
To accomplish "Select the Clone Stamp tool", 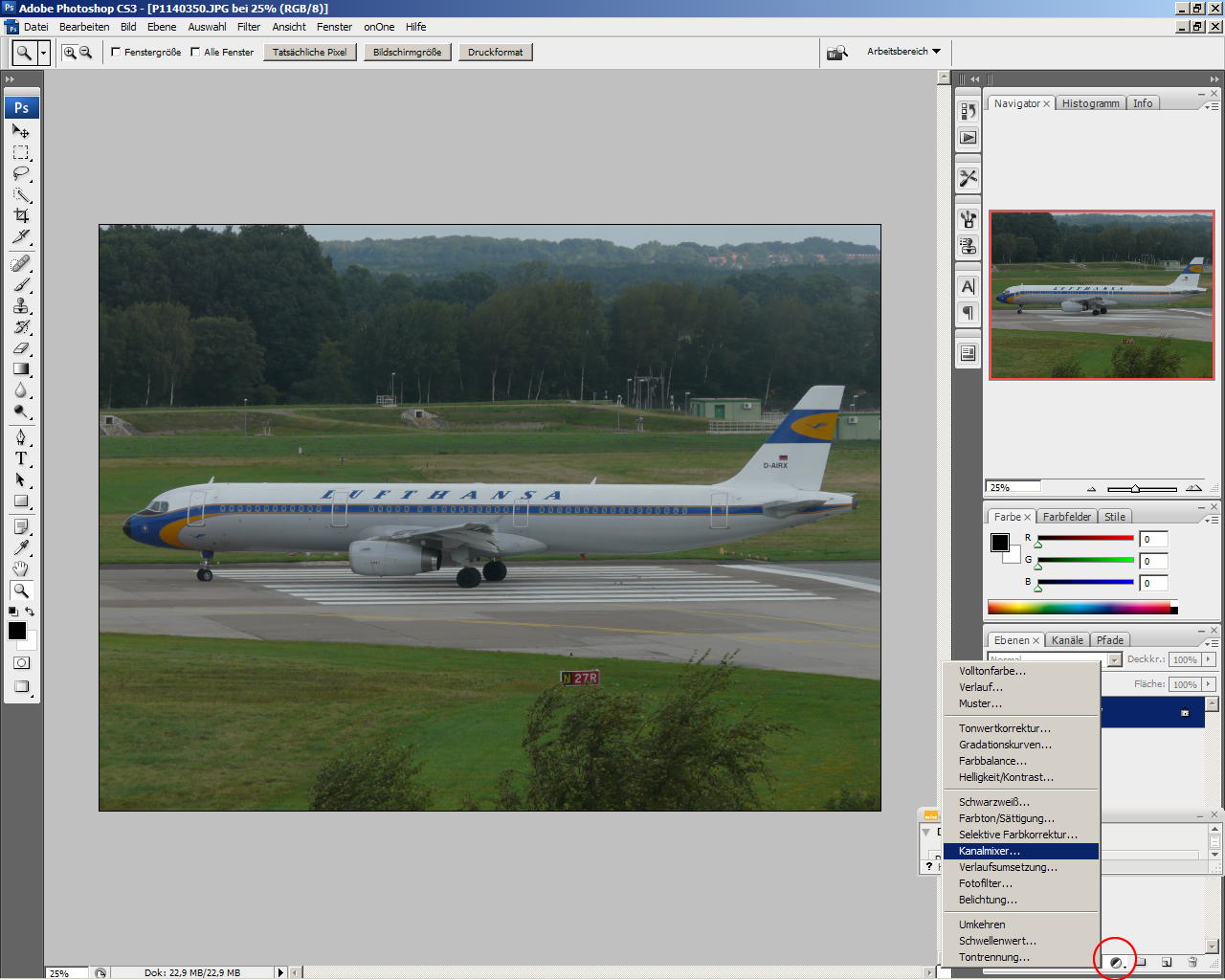I will 21,305.
